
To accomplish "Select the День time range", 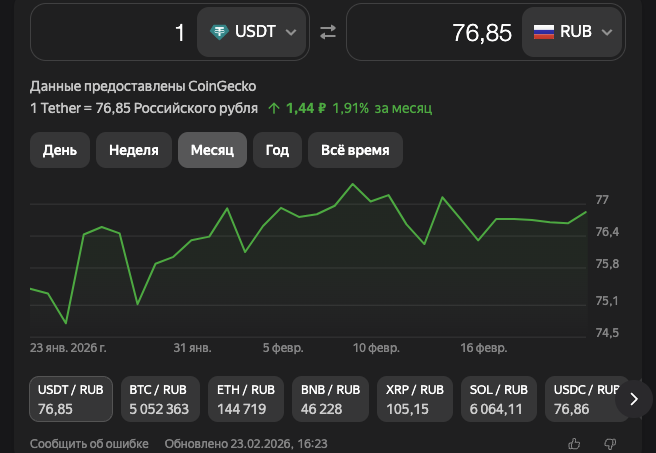I will tap(59, 150).
